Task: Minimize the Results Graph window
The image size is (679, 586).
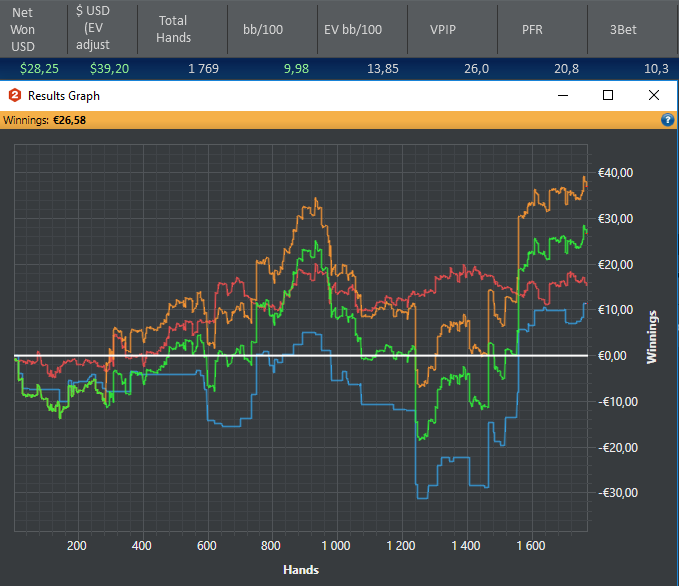Action: (x=562, y=96)
